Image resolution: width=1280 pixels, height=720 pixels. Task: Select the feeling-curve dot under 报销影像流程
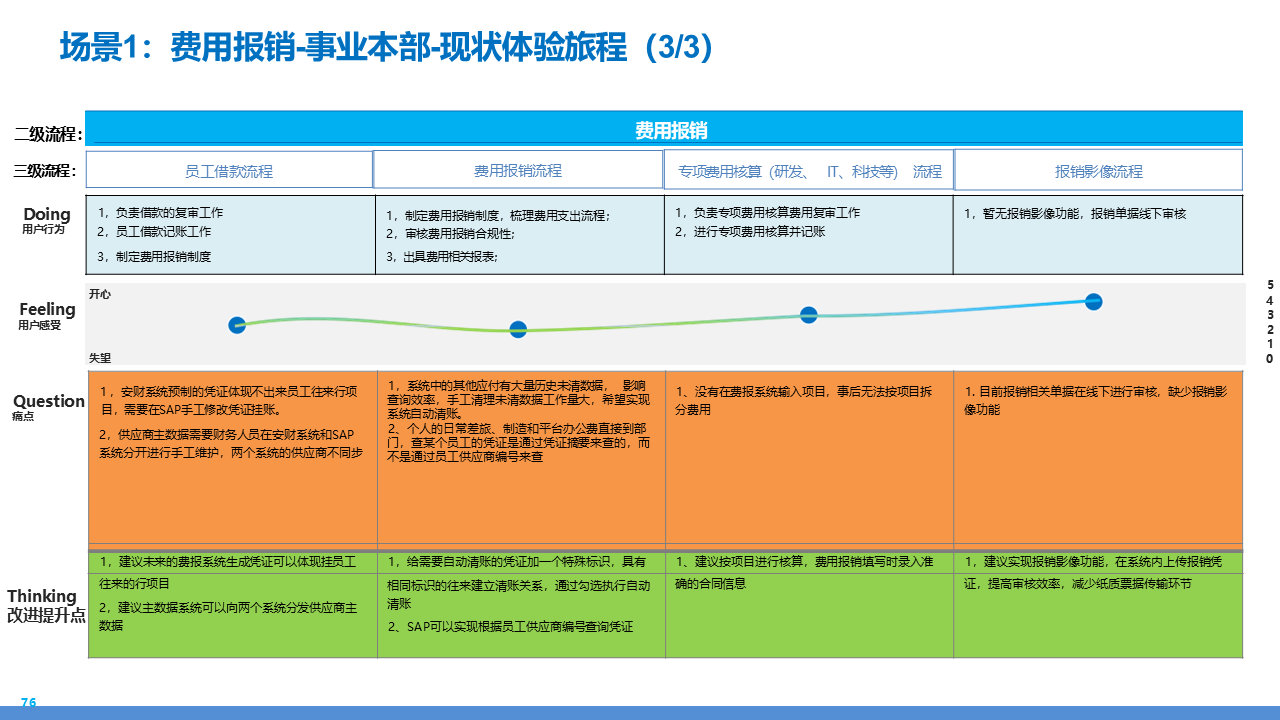1094,301
